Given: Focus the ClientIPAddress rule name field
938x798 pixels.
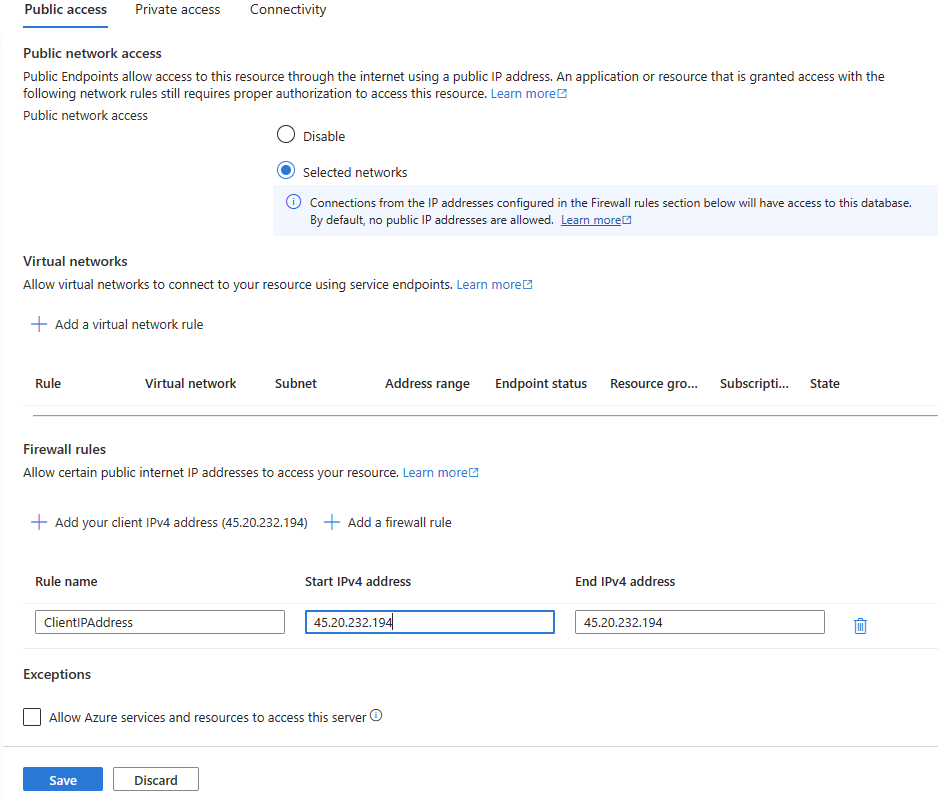Looking at the screenshot, I should click(x=160, y=622).
